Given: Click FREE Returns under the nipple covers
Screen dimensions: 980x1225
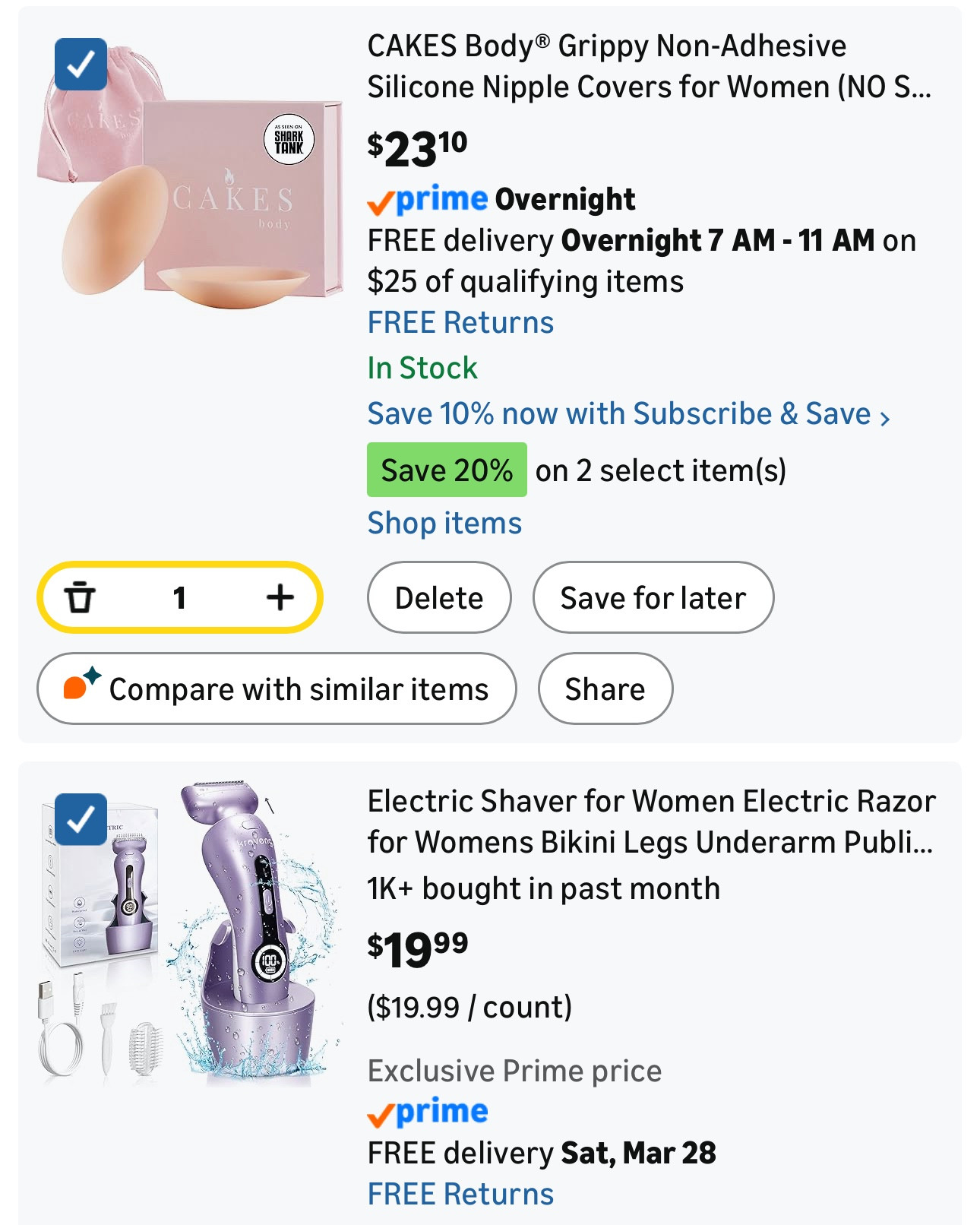Looking at the screenshot, I should pyautogui.click(x=460, y=322).
